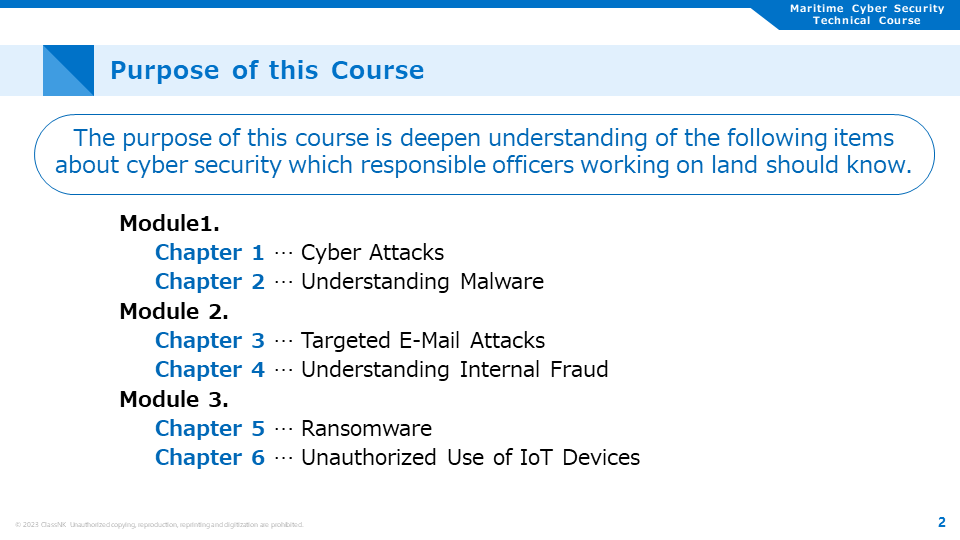Viewport: 960px width, 540px height.
Task: Select the Understanding Internal Fraud text
Action: pyautogui.click(x=454, y=370)
